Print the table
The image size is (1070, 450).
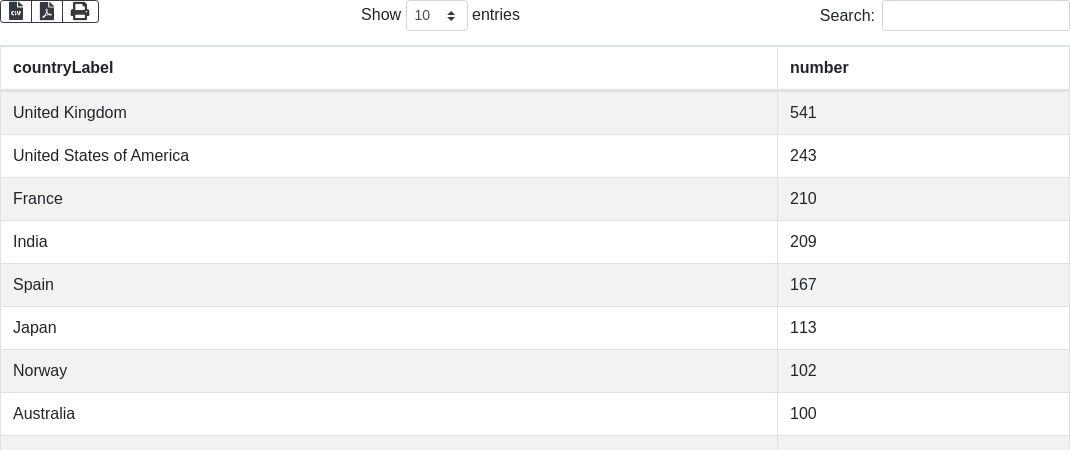(x=80, y=11)
